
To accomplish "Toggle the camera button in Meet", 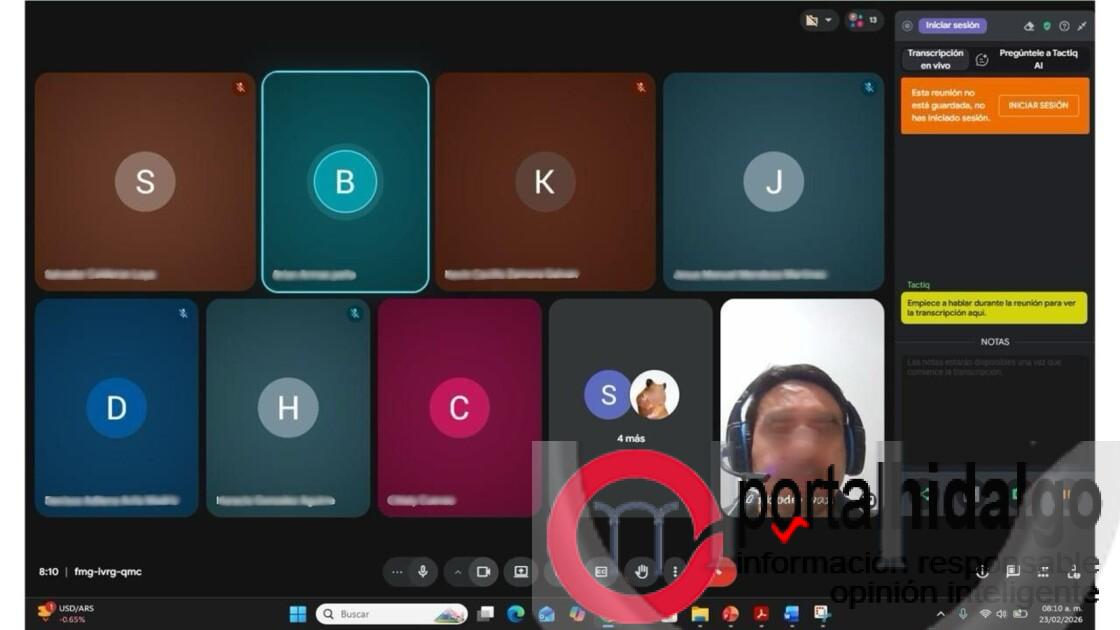I will (483, 571).
